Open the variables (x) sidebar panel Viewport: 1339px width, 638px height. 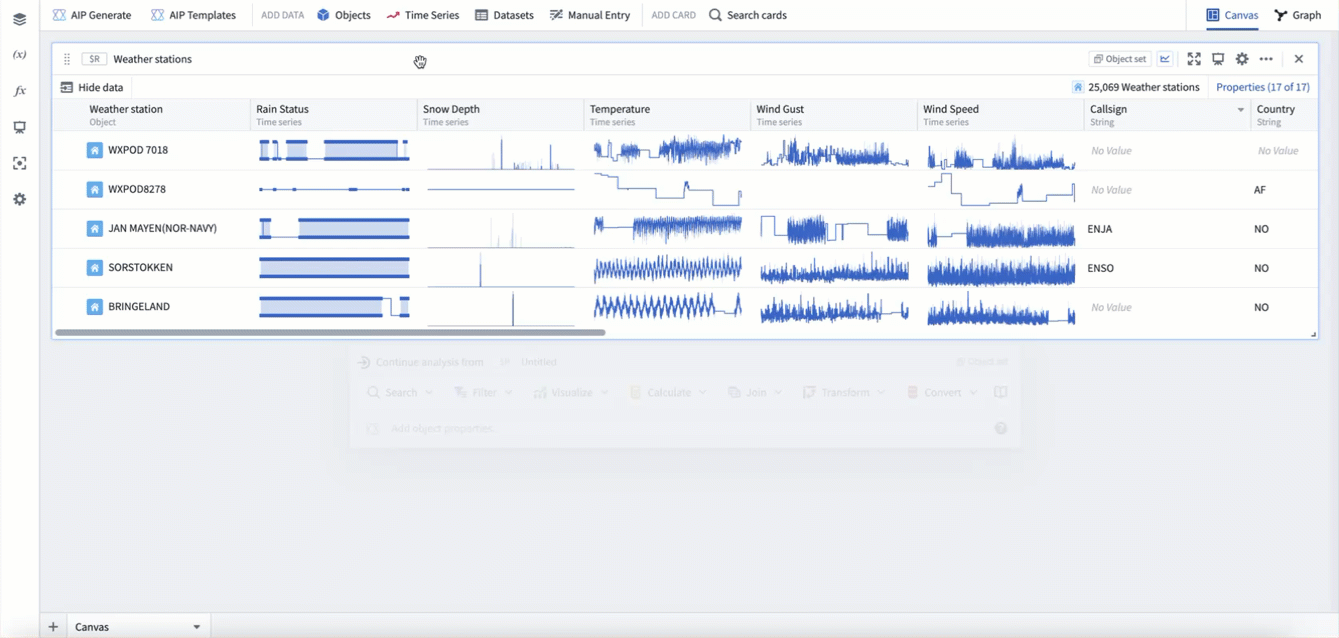19,55
